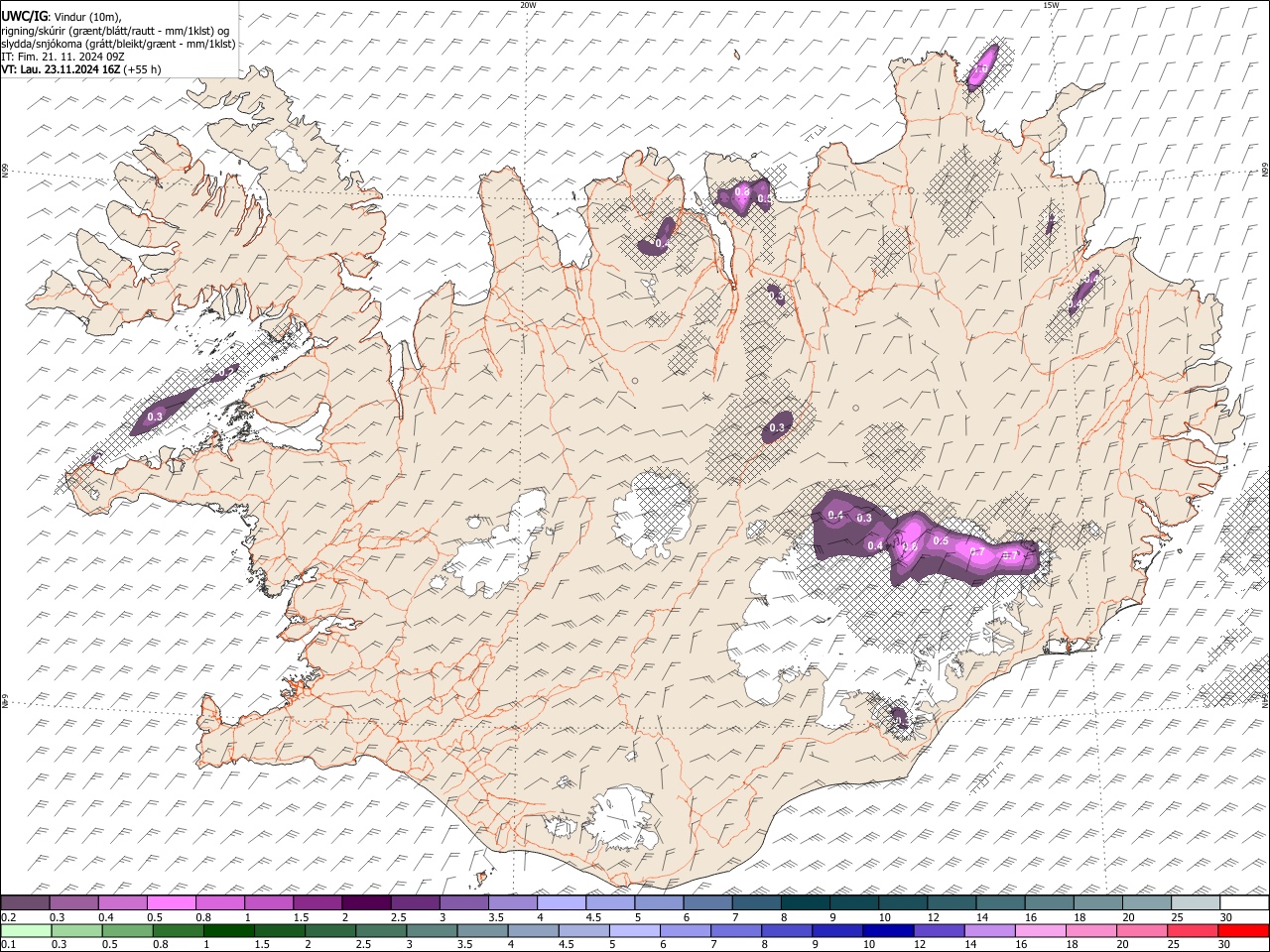Click the UWC/IG title in header box
Viewport: 1270px width, 952px height.
click(24, 16)
